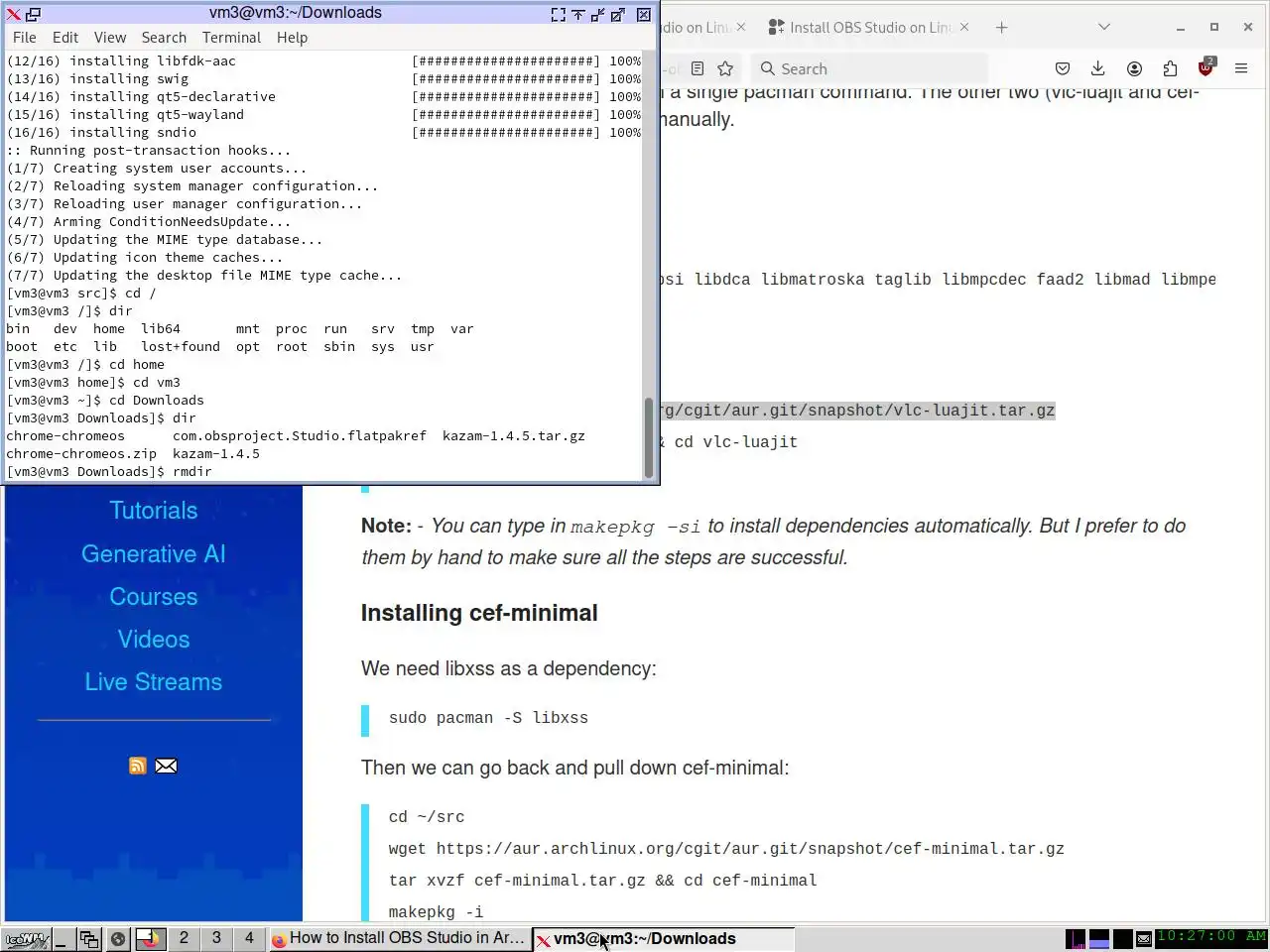Open the Tutorials sidebar link
The height and width of the screenshot is (952, 1270).
(154, 511)
